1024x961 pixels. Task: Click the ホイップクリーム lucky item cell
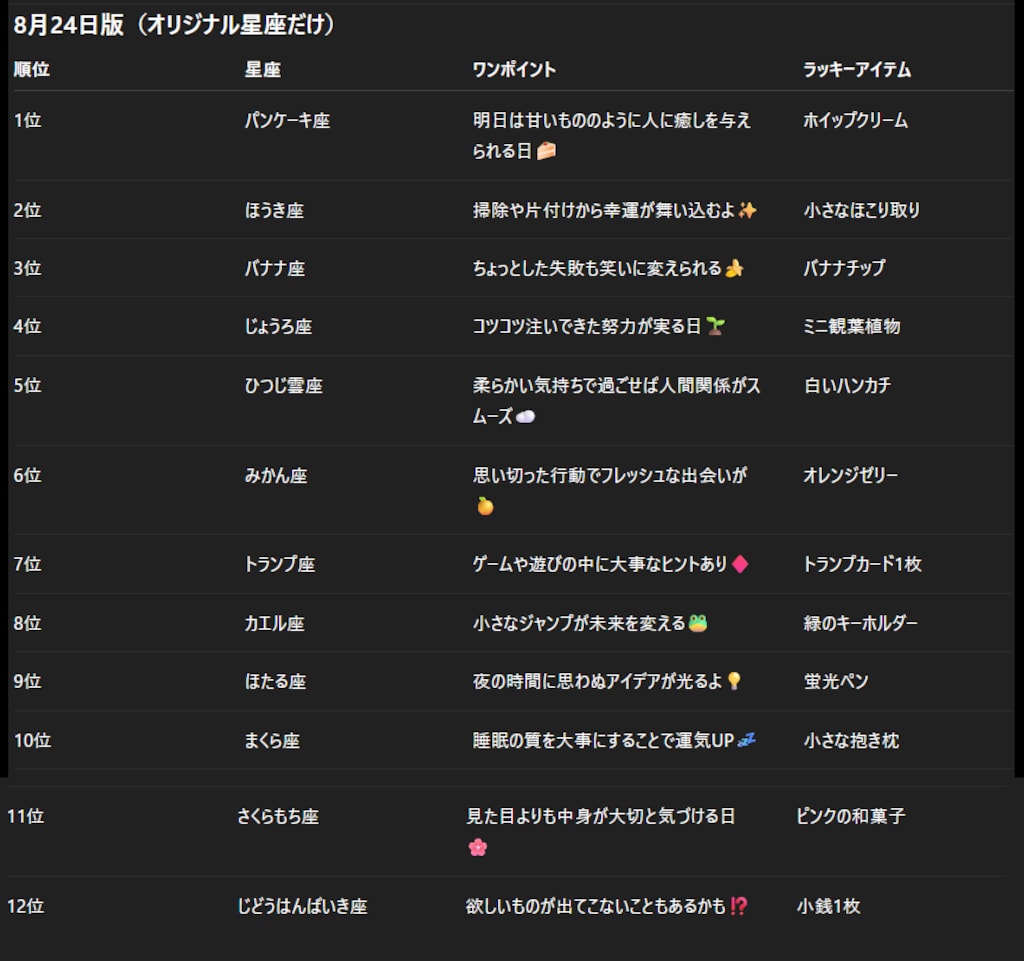pos(855,120)
